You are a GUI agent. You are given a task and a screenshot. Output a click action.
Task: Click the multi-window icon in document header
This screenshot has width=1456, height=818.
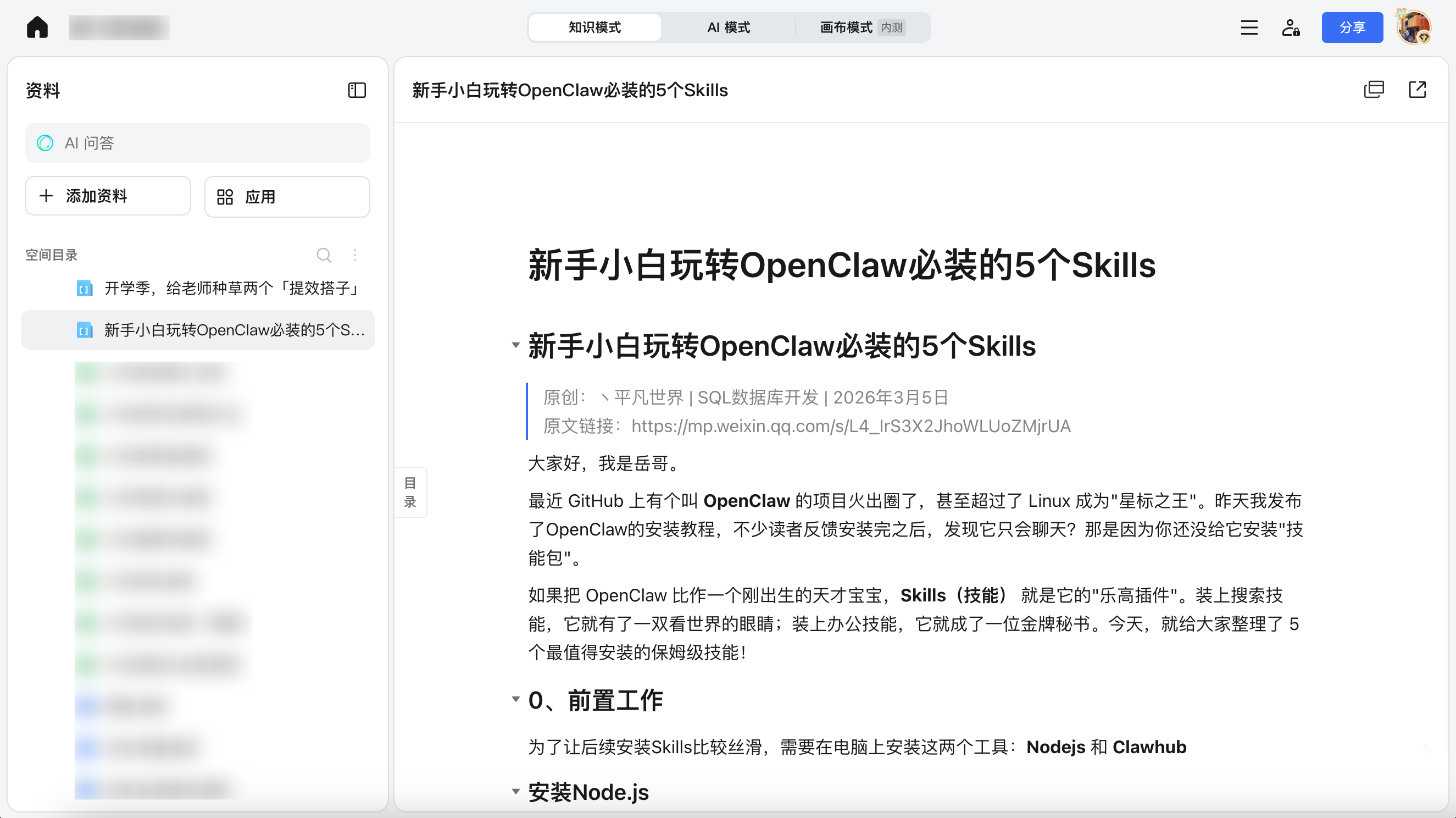1374,90
